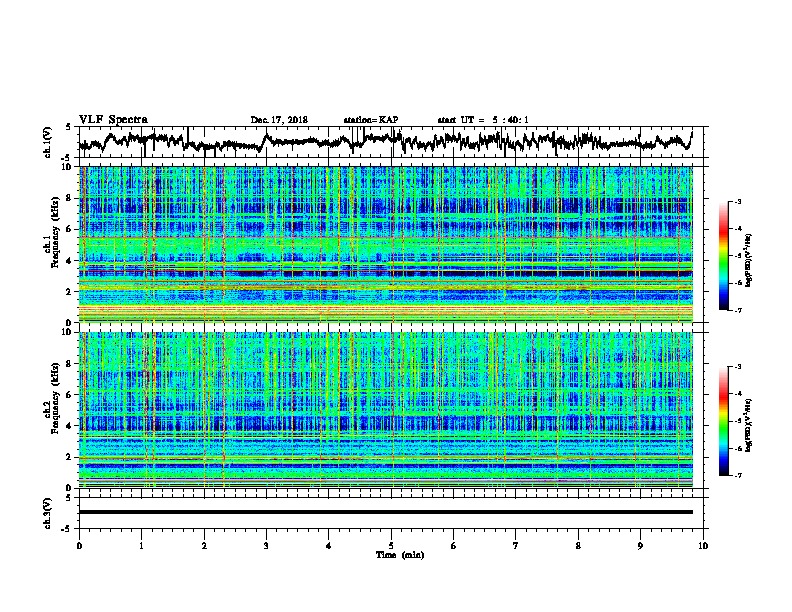This screenshot has height=612, width=792.
Task: Click the -7 label on ch.2 colorbar
Action: (737, 475)
